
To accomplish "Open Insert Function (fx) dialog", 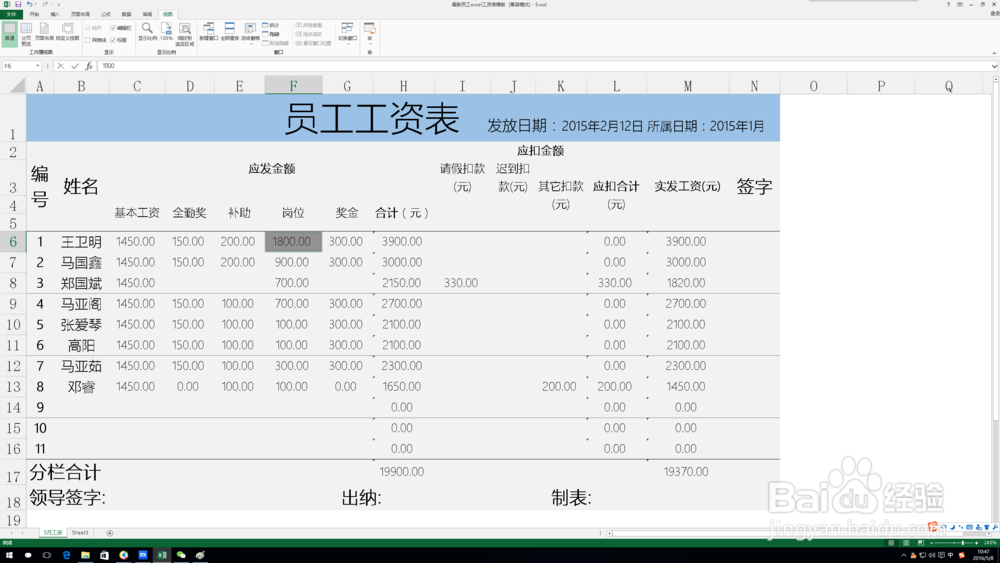I will [x=89, y=66].
